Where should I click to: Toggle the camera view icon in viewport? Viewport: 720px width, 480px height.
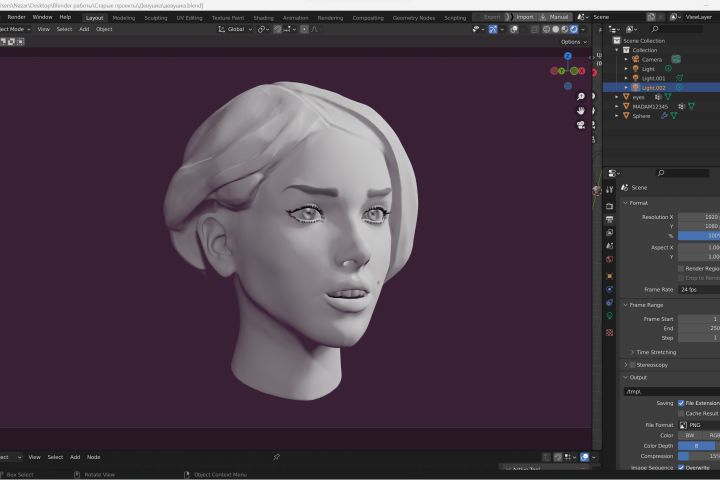(x=581, y=124)
